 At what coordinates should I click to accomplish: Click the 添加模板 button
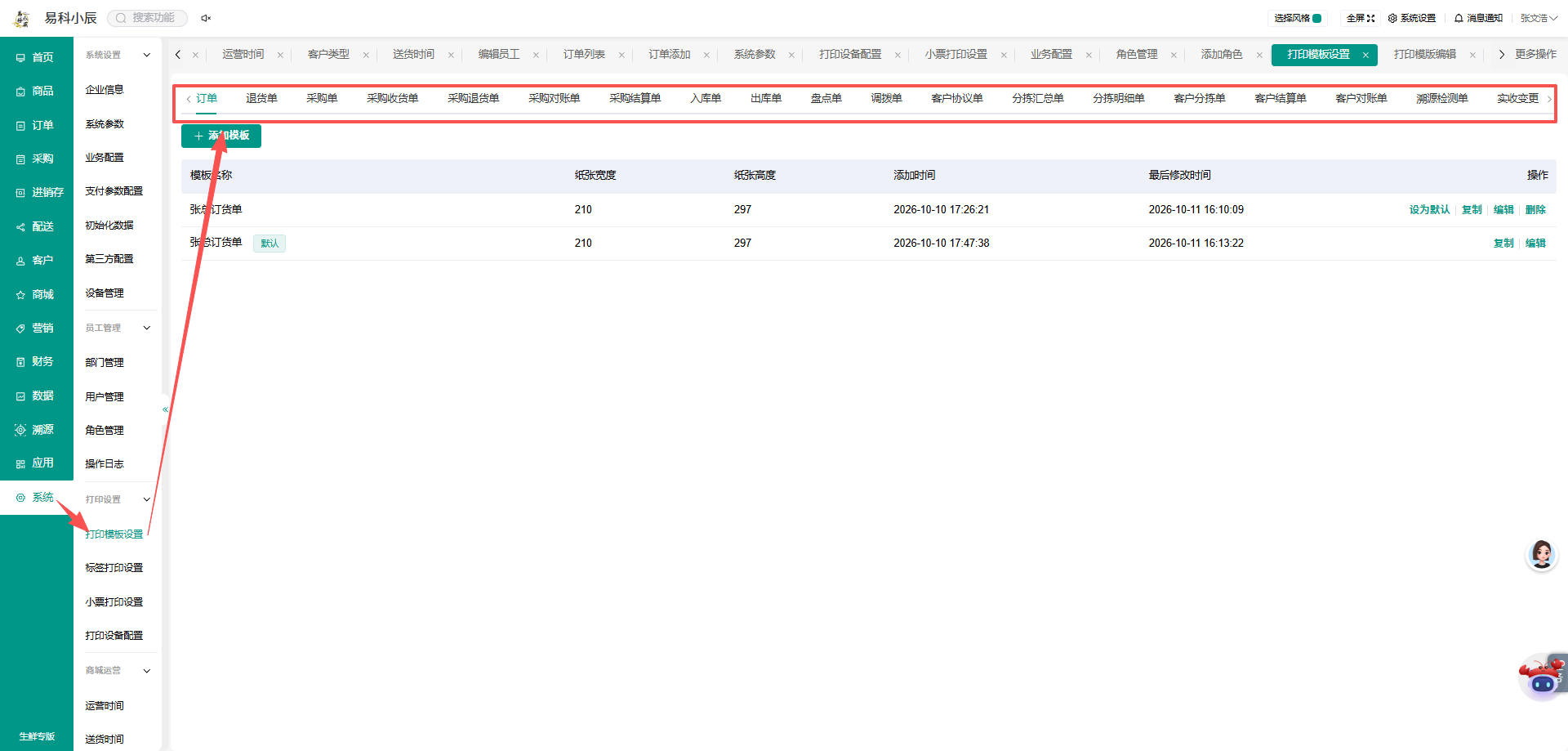tap(221, 136)
